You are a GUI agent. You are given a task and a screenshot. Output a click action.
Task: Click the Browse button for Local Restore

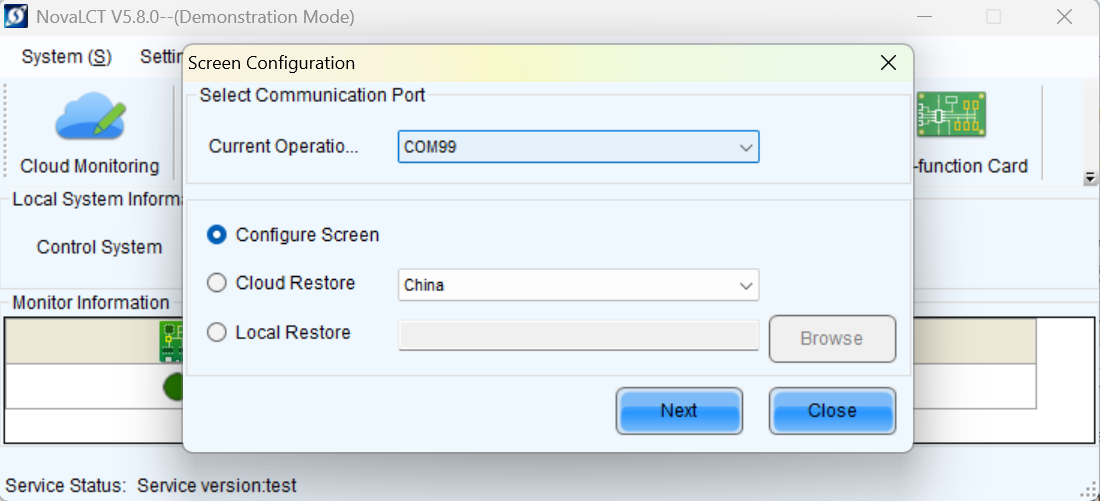tap(832, 339)
